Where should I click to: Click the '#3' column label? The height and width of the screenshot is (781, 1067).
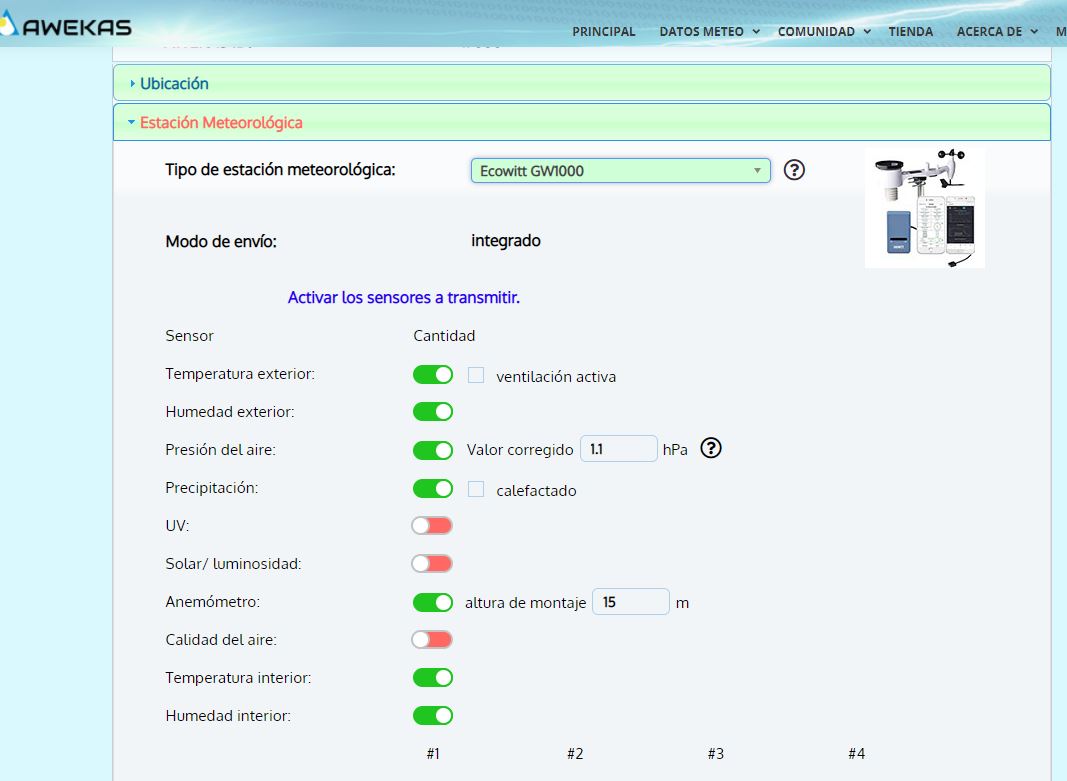(x=716, y=754)
